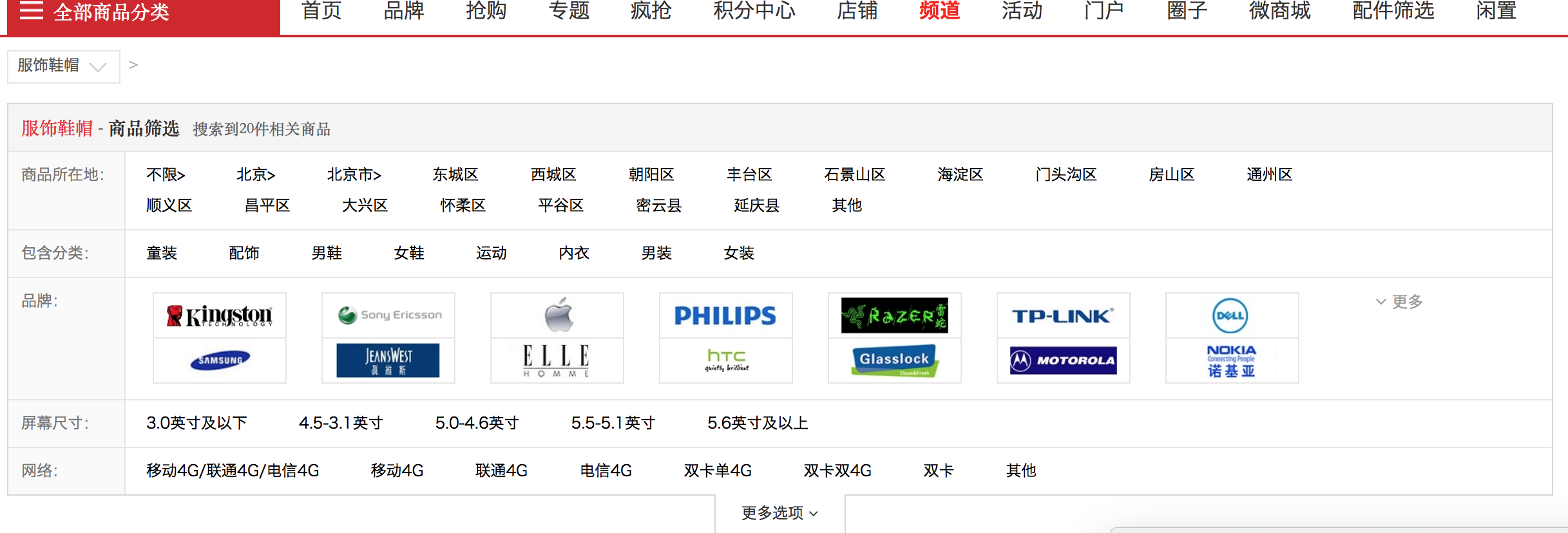Image resolution: width=1568 pixels, height=533 pixels.
Task: Filter location by 石景山区
Action: click(x=855, y=174)
